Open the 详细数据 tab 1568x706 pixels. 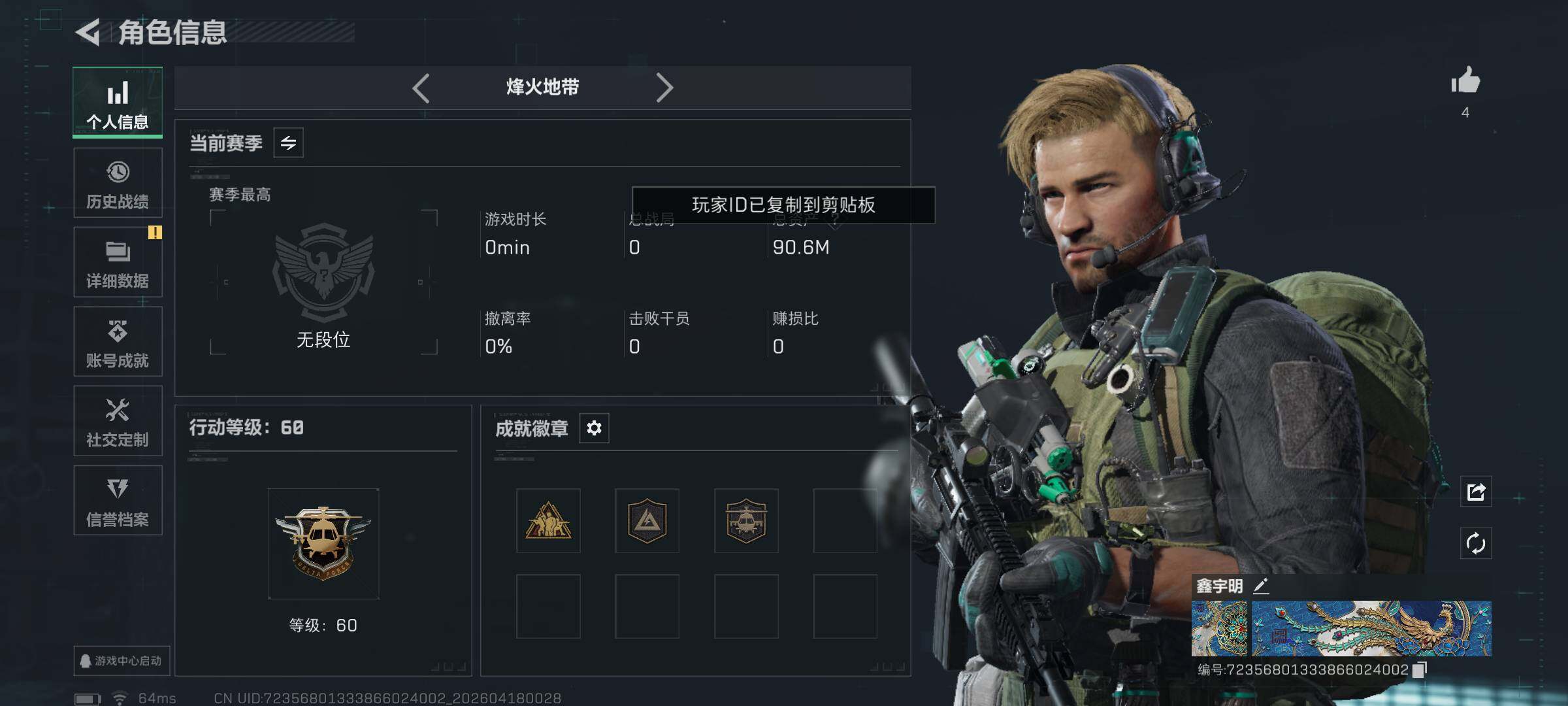click(x=118, y=262)
